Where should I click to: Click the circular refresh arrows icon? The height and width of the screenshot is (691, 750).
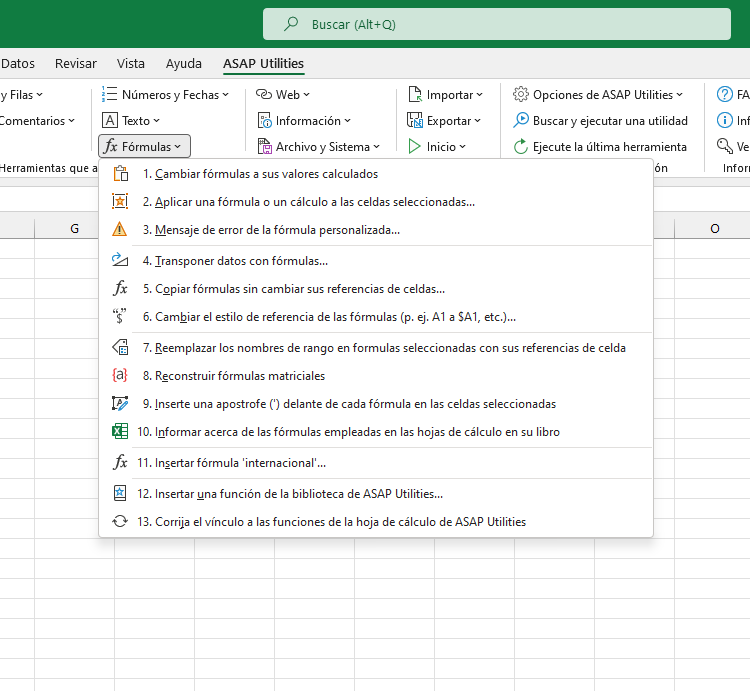coord(120,521)
